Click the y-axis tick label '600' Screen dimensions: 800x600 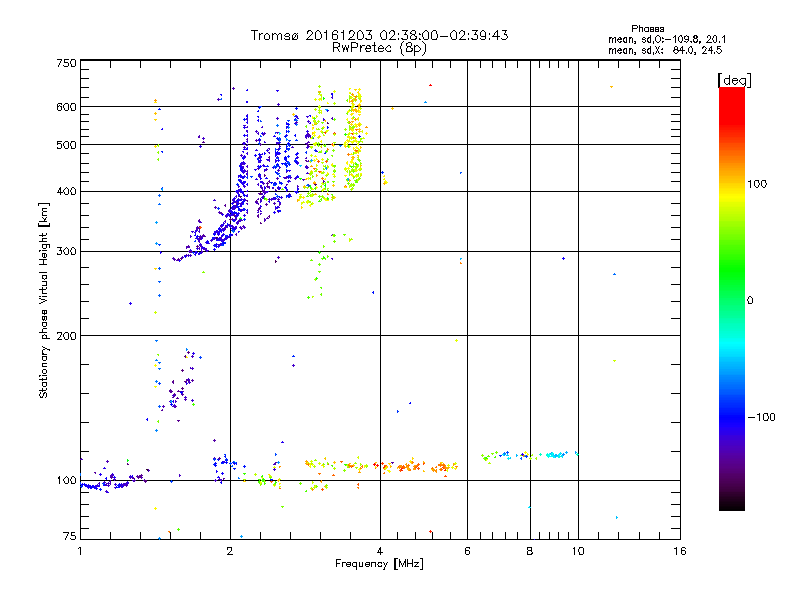pyautogui.click(x=66, y=107)
